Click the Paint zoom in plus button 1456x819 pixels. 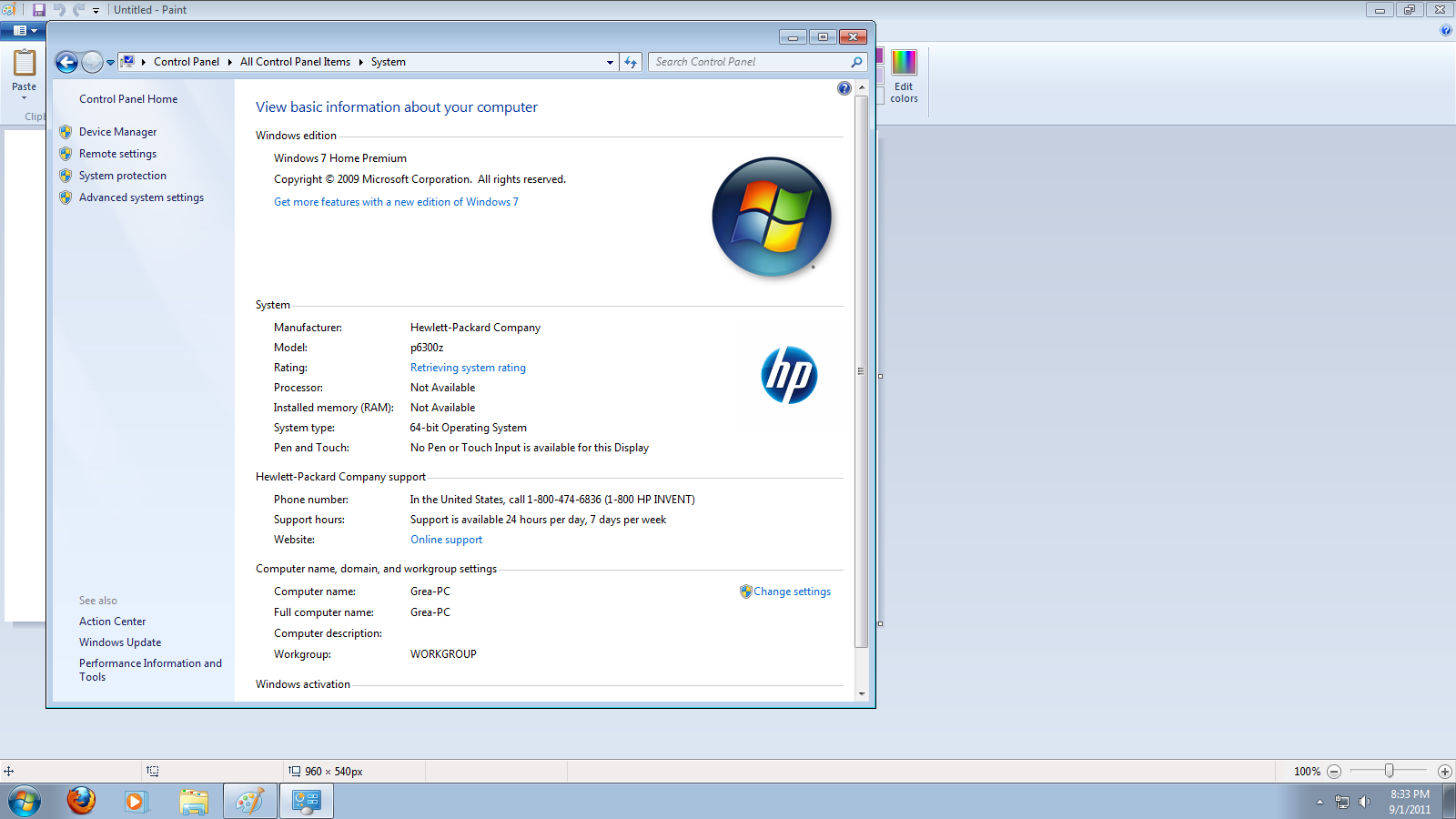1444,772
